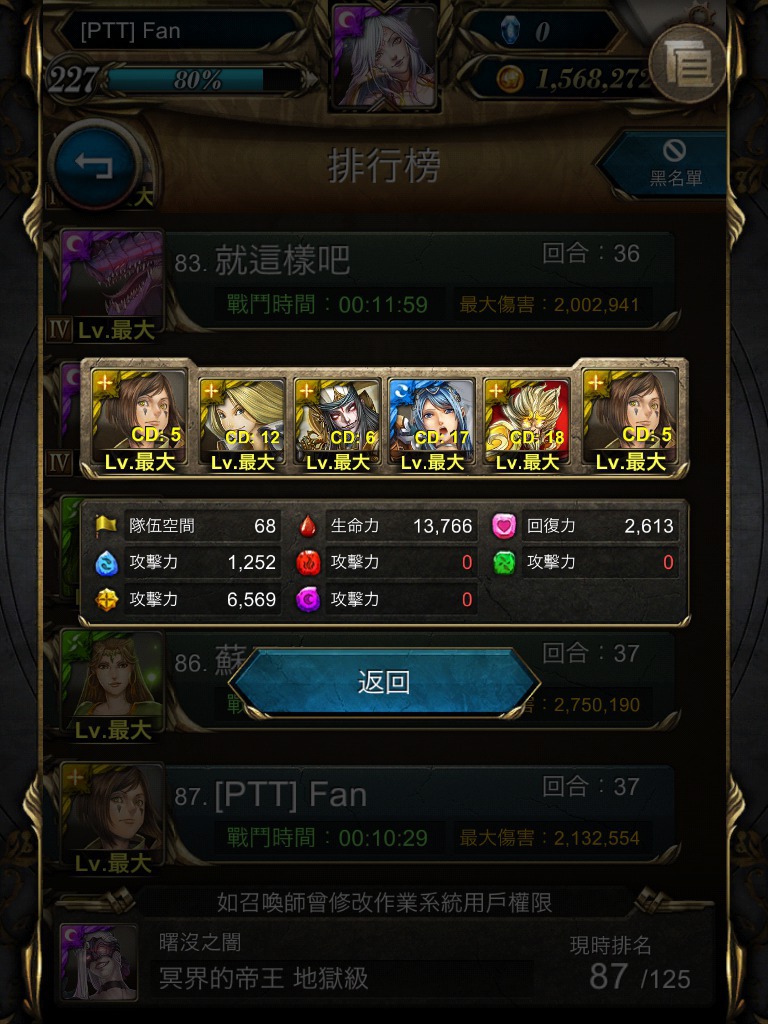Open the 黑名單 blacklist button
This screenshot has width=768, height=1024.
666,163
